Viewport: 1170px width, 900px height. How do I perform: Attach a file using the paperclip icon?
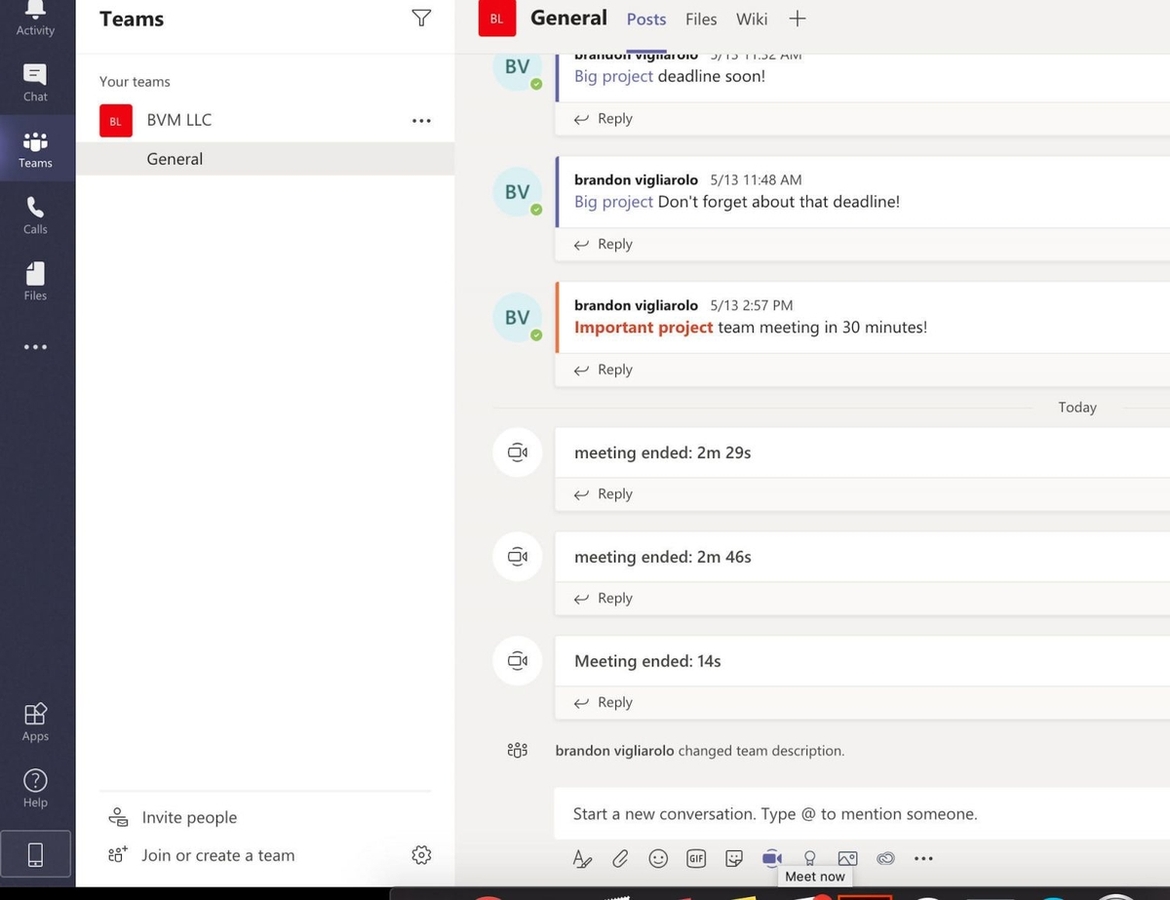[620, 858]
